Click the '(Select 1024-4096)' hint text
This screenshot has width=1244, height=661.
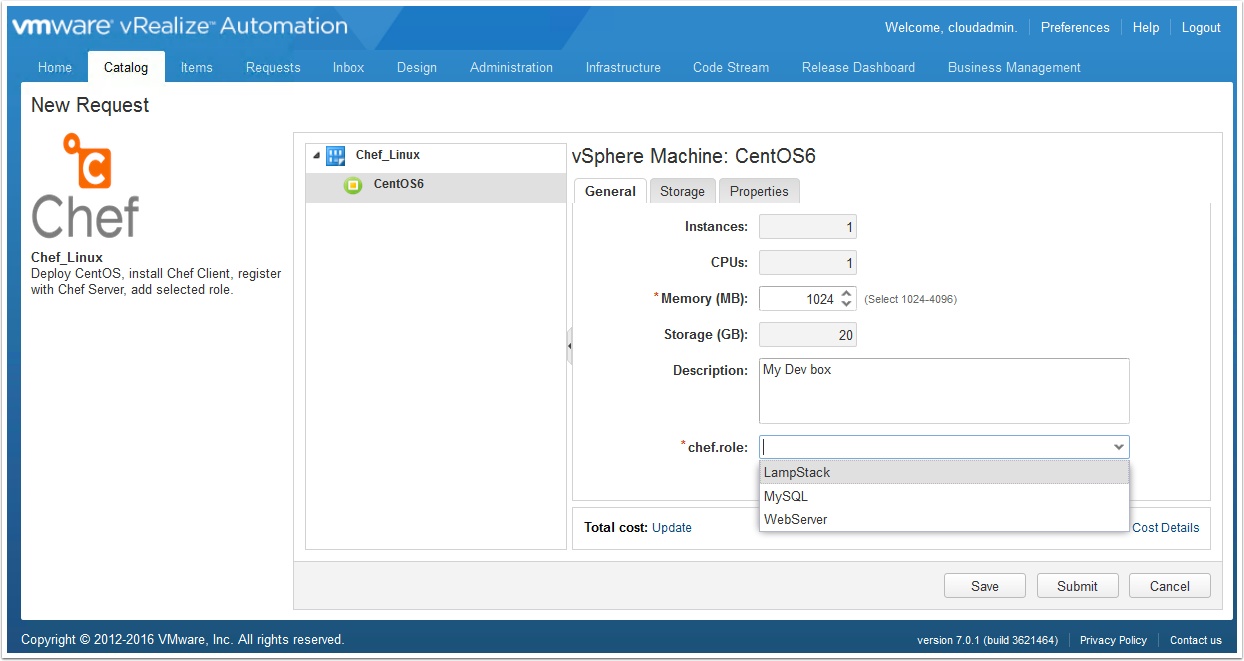coord(910,299)
